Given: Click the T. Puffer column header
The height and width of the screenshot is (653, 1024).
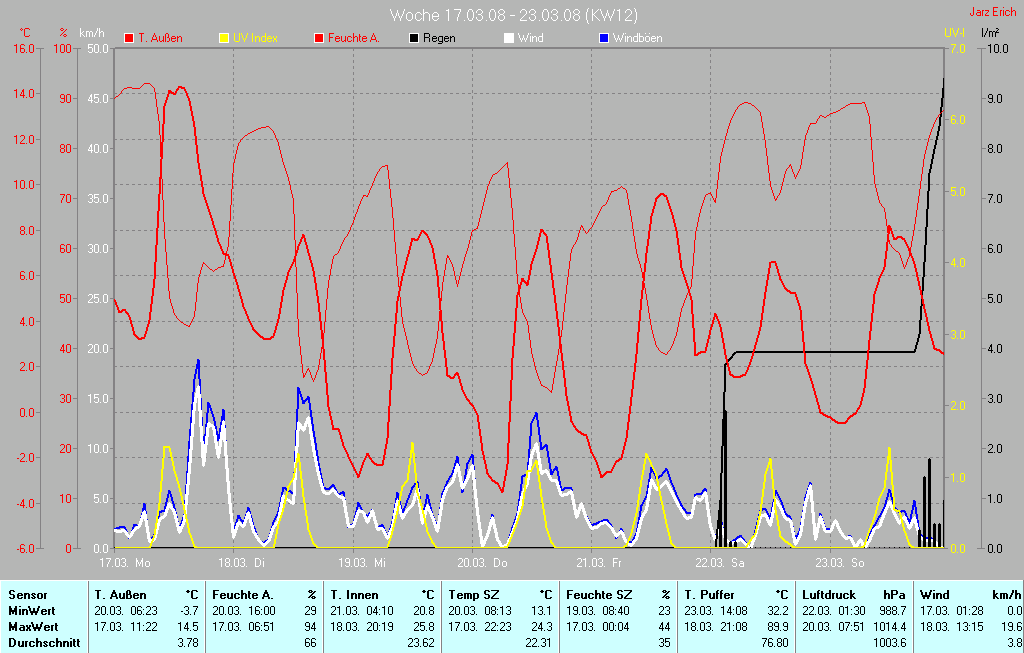Looking at the screenshot, I should pyautogui.click(x=709, y=595).
